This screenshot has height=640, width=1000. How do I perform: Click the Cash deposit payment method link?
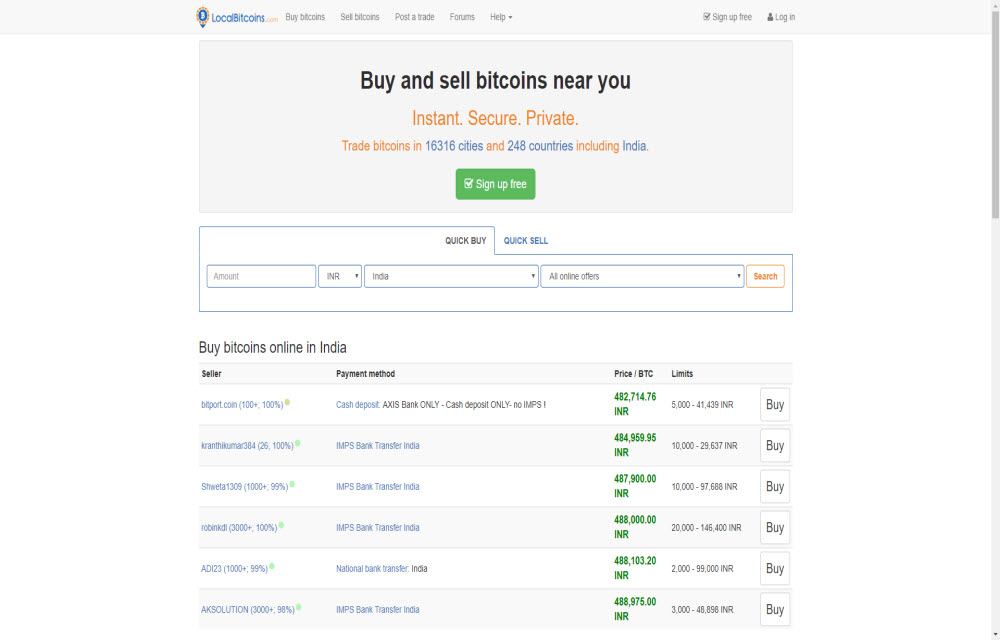(358, 405)
